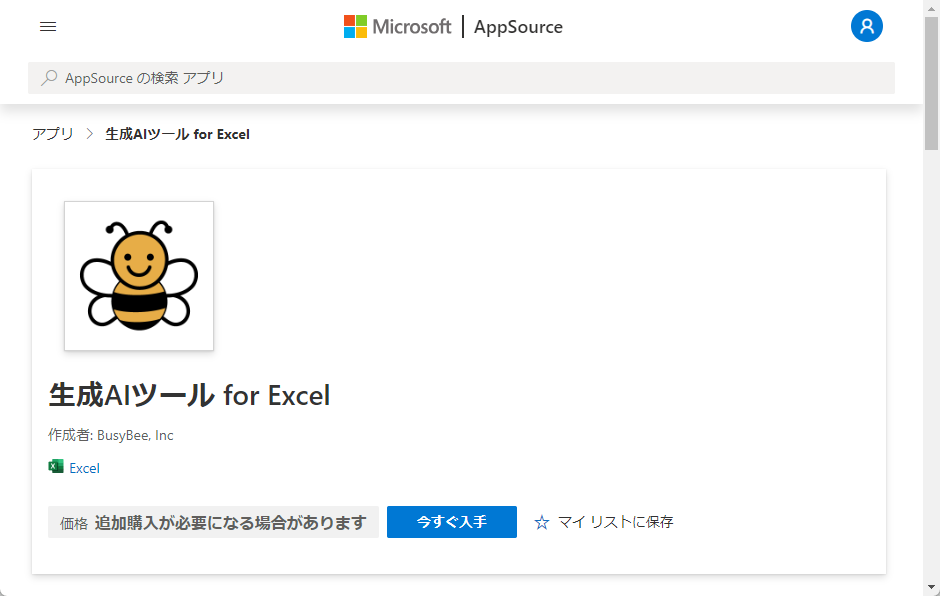Click the bee app logo thumbnail
Screen dimensions: 940x596
tap(139, 276)
